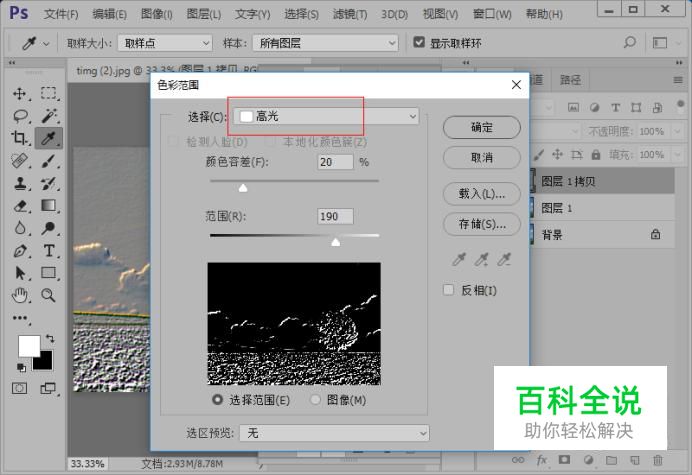
Task: Pick the plain eyedropper in Color Range dialog
Action: pyautogui.click(x=459, y=260)
